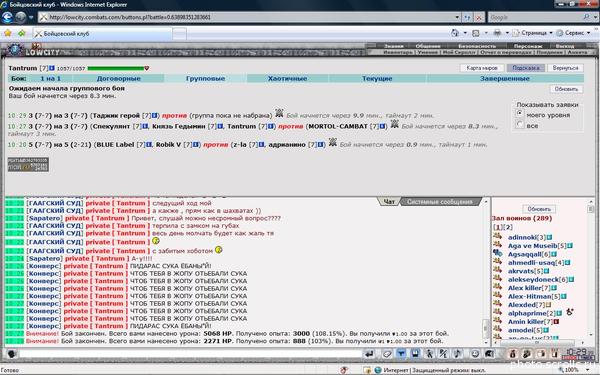Open recent pages dropdown next to Forward button

click(31, 18)
